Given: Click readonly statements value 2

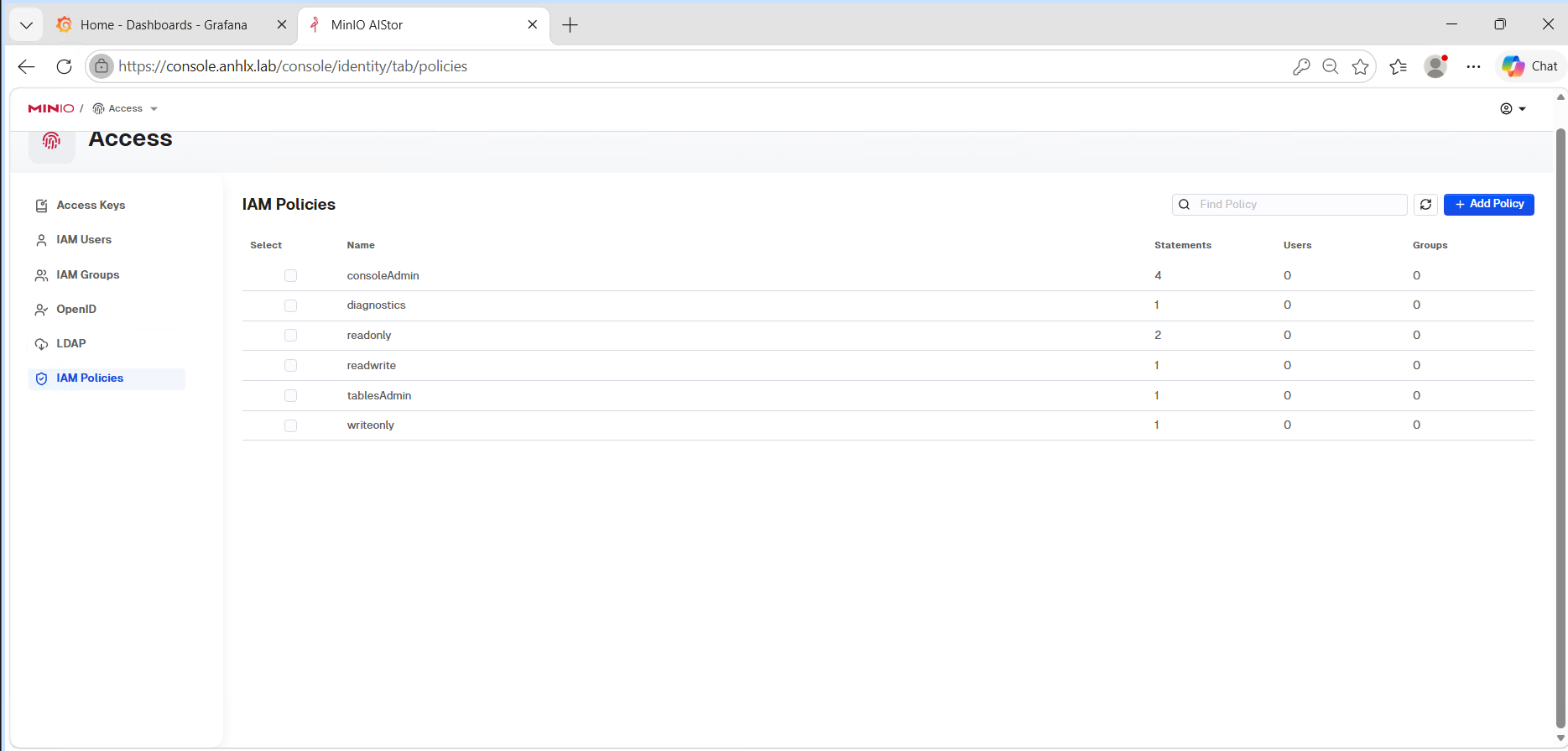Looking at the screenshot, I should (x=1158, y=335).
